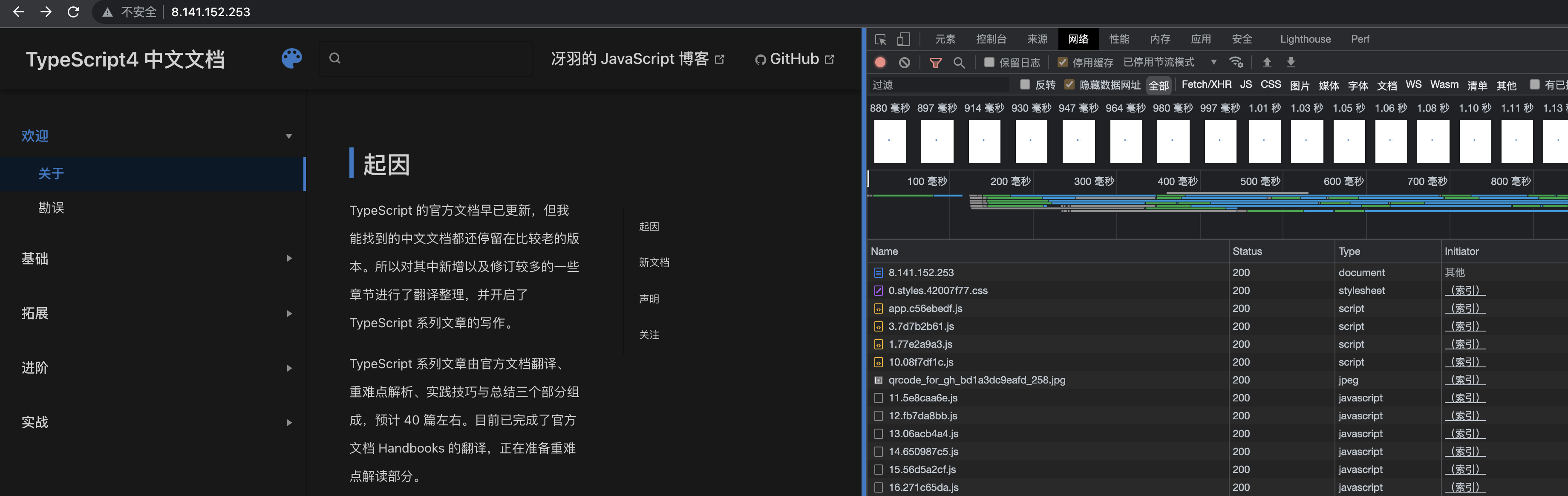Clear the network log with the ban icon
Viewport: 1568px width, 496px height.
[905, 62]
